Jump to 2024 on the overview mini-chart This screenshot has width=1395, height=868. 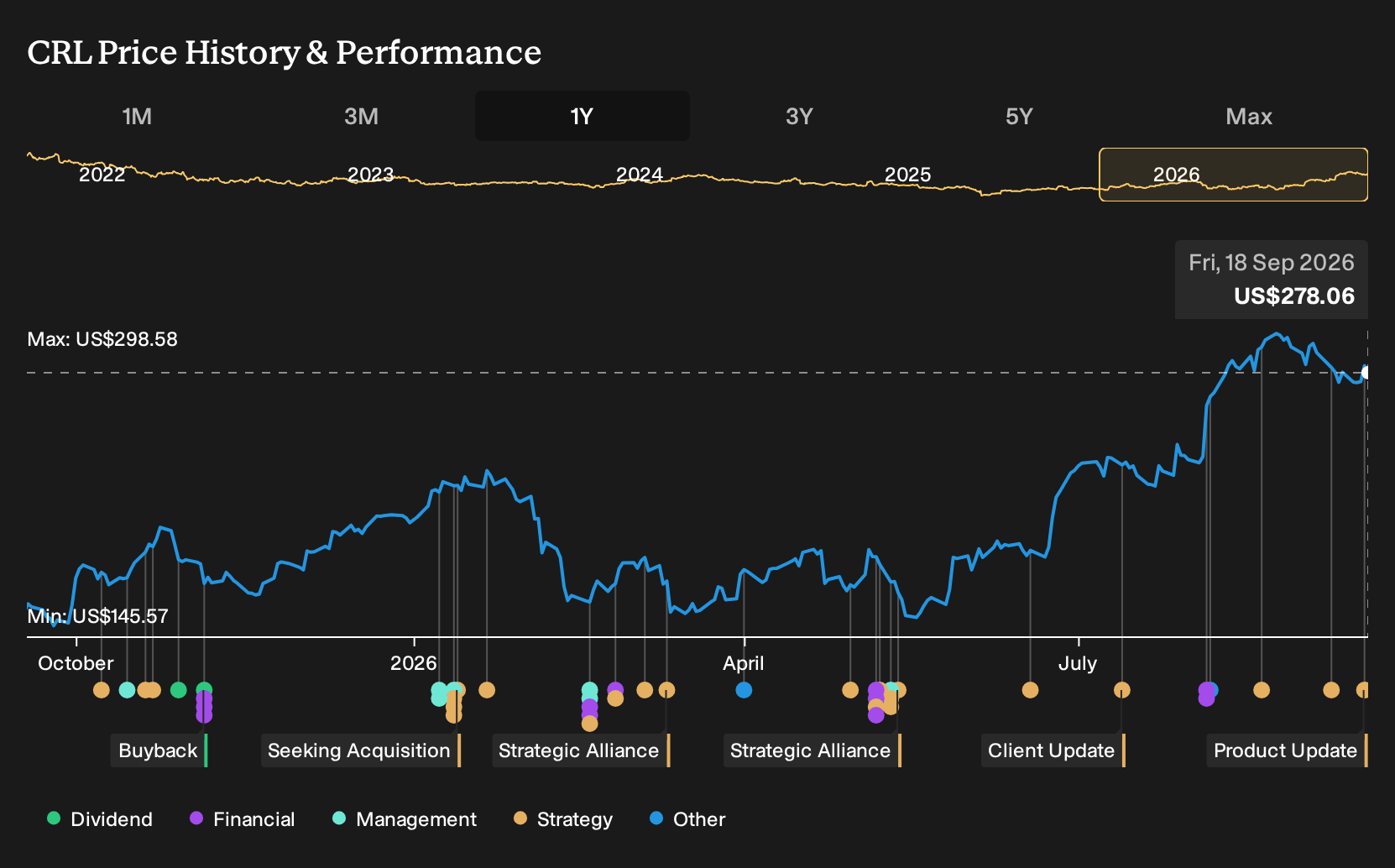coord(639,175)
